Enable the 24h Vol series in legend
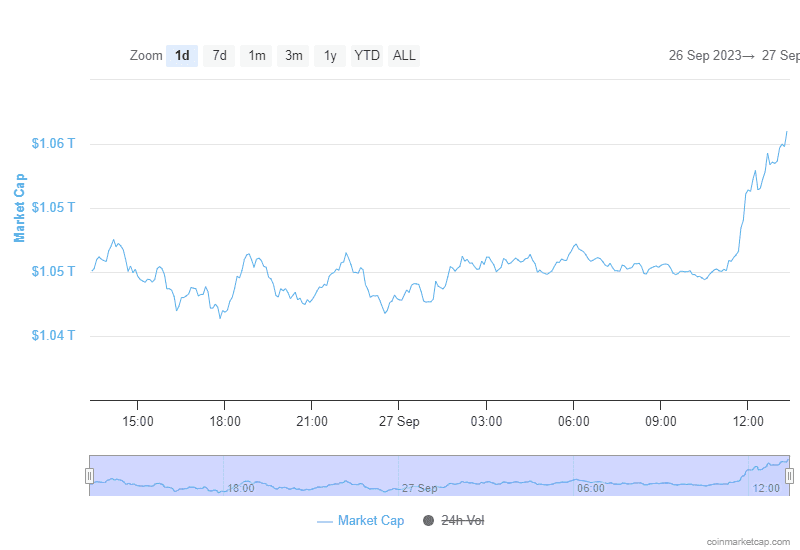The width and height of the screenshot is (800, 550). click(x=463, y=521)
